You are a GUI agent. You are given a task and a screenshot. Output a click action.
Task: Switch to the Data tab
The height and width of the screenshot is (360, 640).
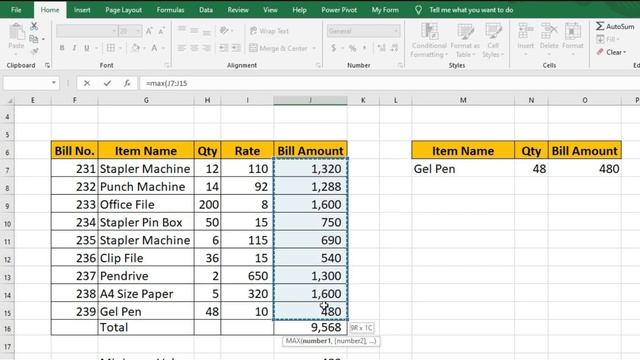[206, 10]
